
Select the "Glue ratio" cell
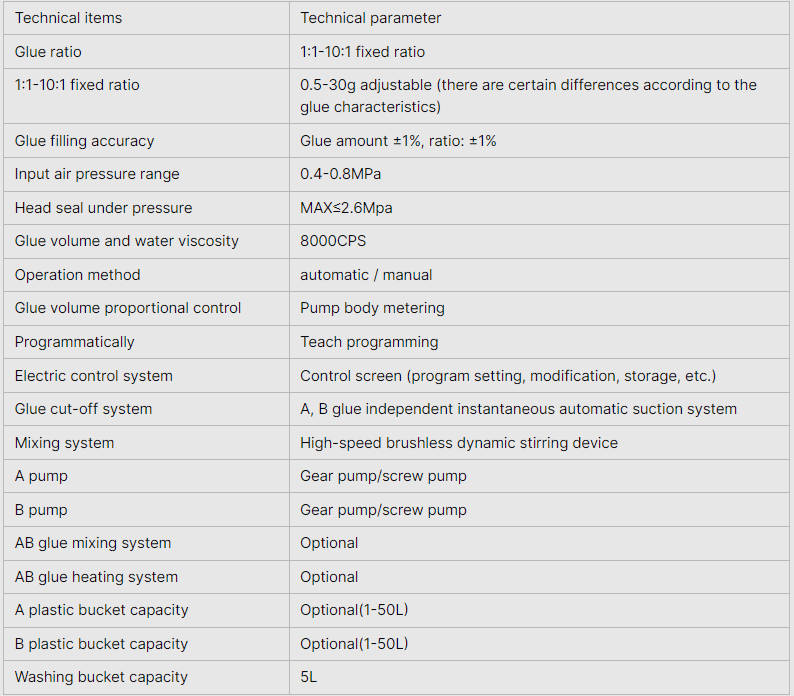(x=48, y=52)
